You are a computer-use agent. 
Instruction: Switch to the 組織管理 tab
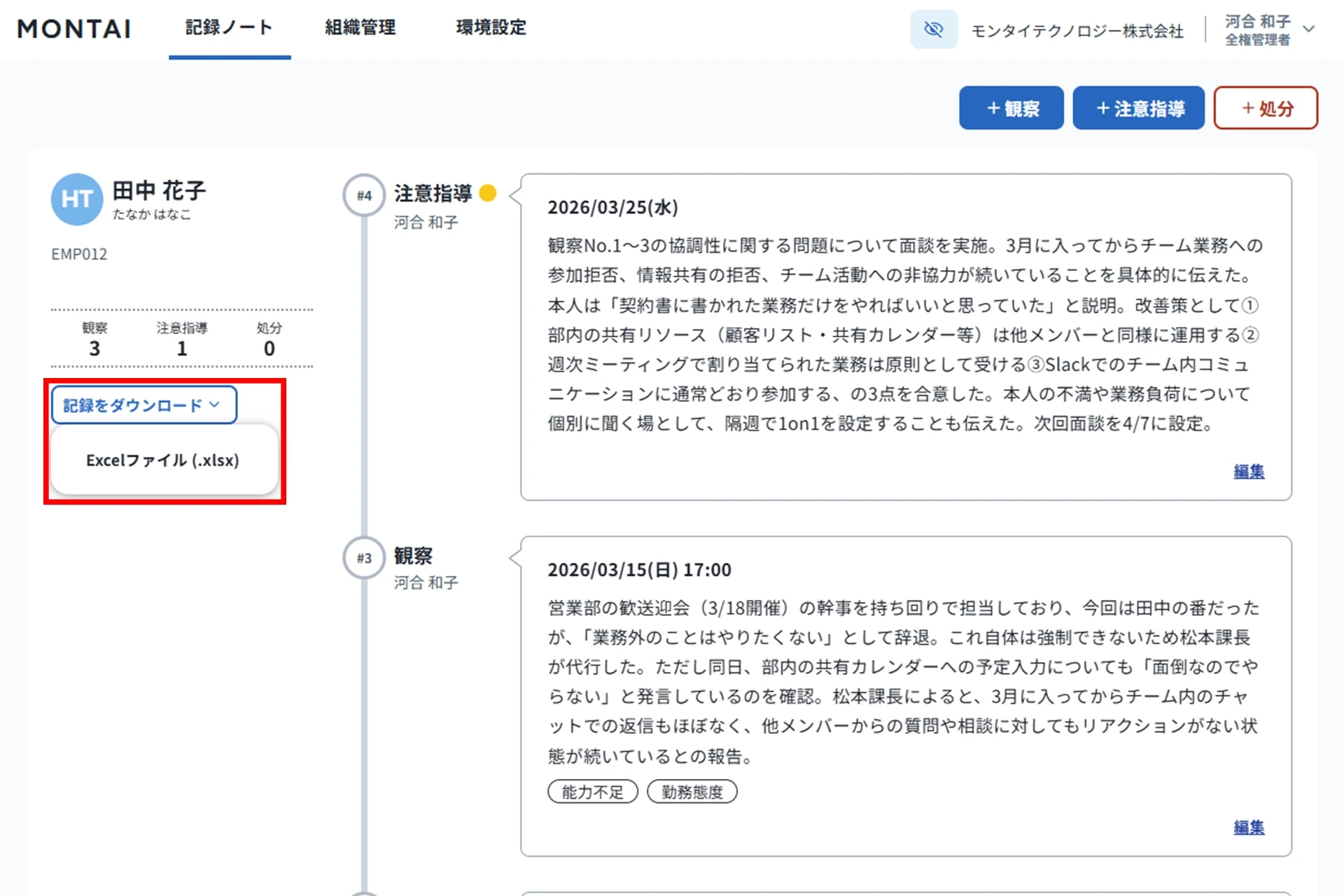pos(359,28)
